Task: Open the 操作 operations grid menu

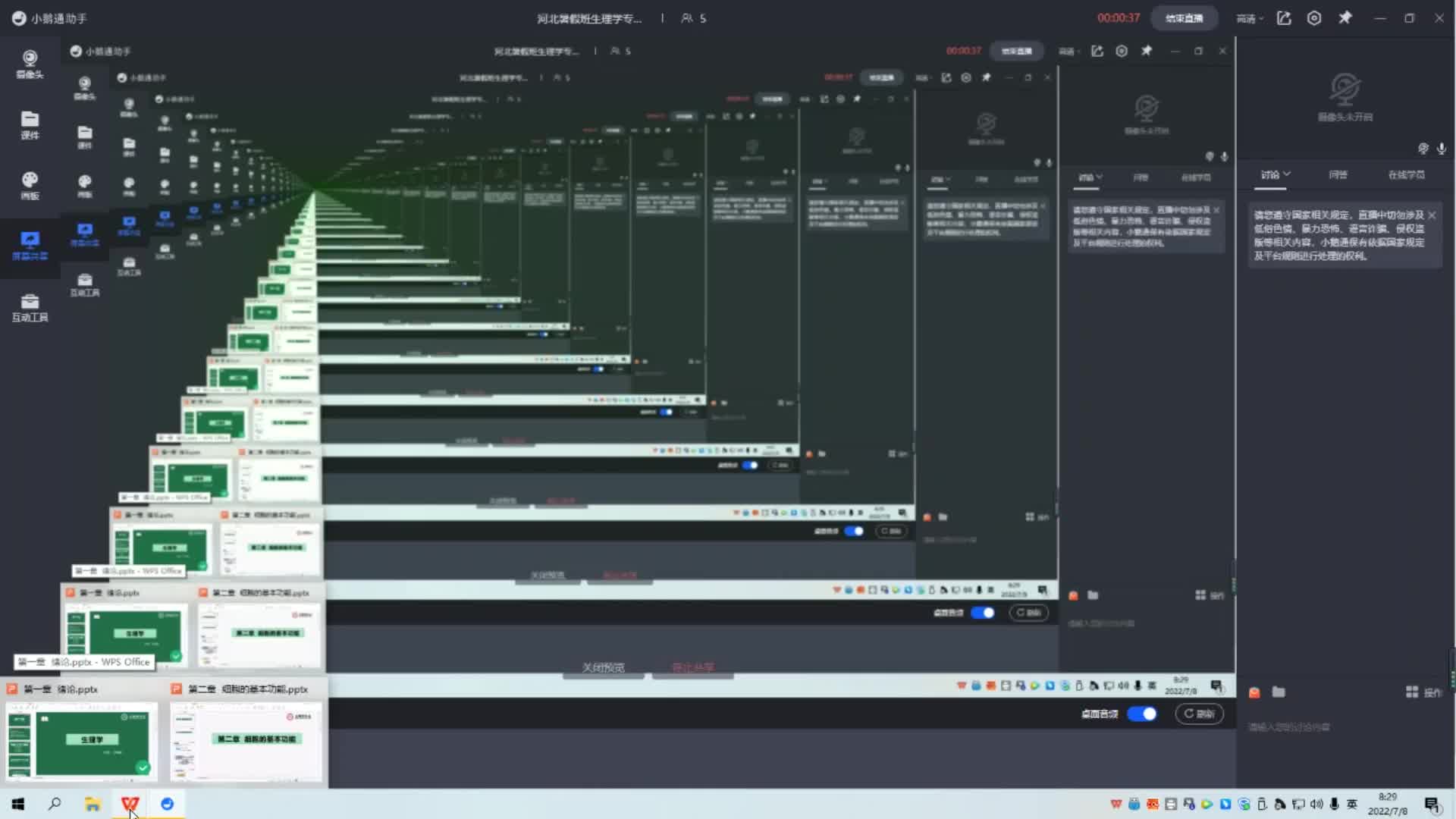Action: 1423,692
